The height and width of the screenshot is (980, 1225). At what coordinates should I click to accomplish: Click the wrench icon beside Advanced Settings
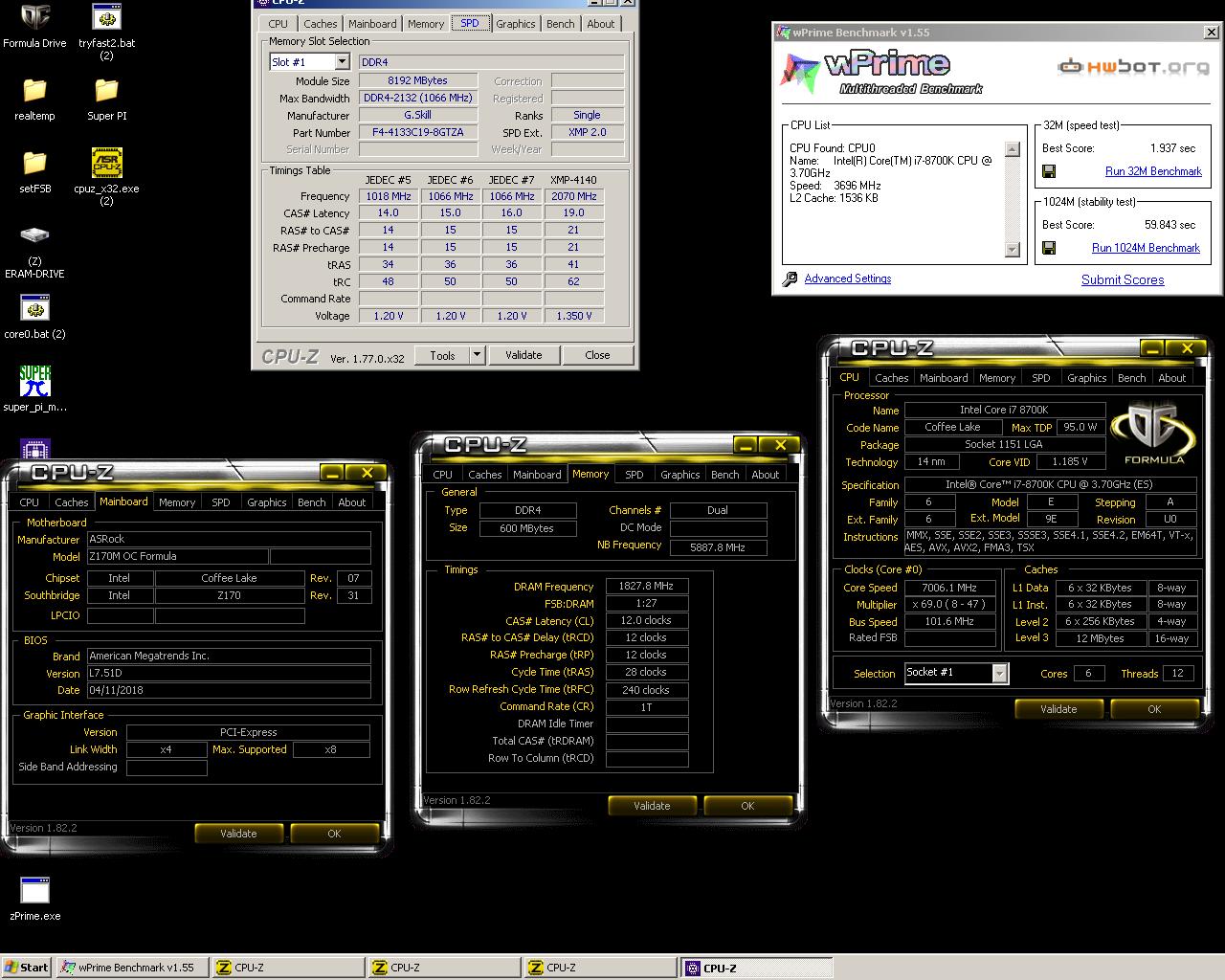791,279
